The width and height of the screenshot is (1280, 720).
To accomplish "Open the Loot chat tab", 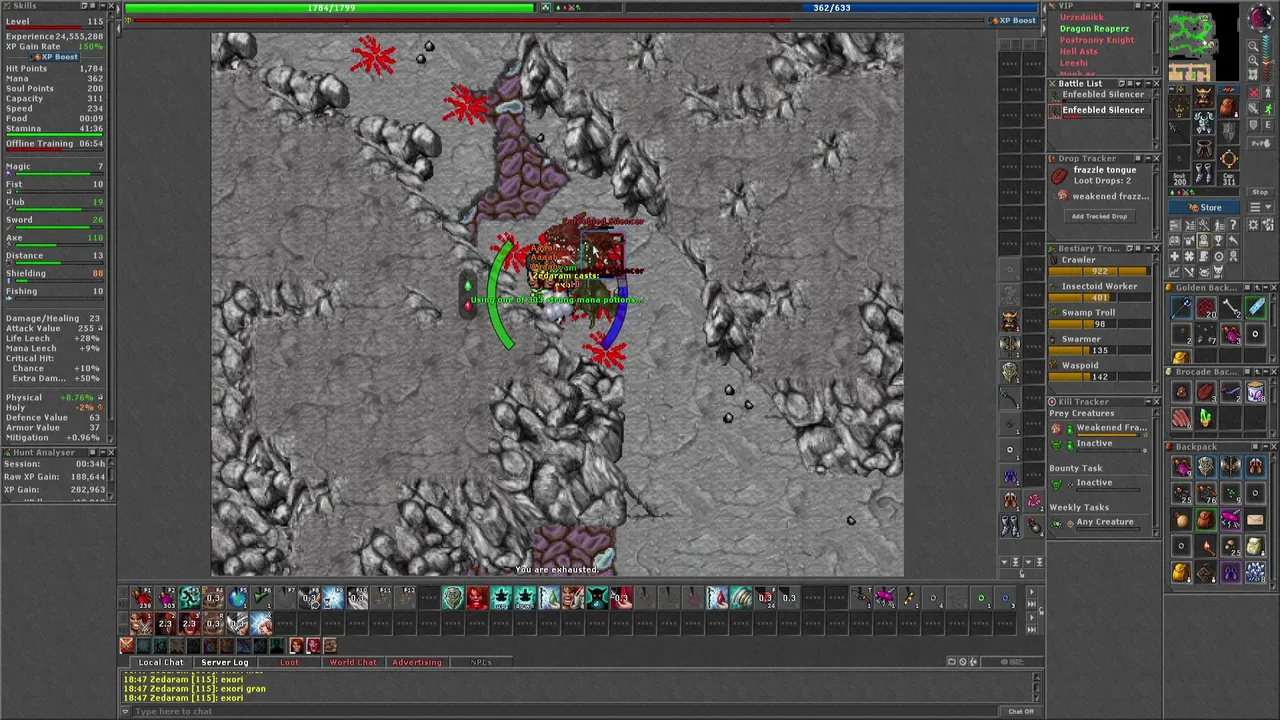I will click(289, 662).
